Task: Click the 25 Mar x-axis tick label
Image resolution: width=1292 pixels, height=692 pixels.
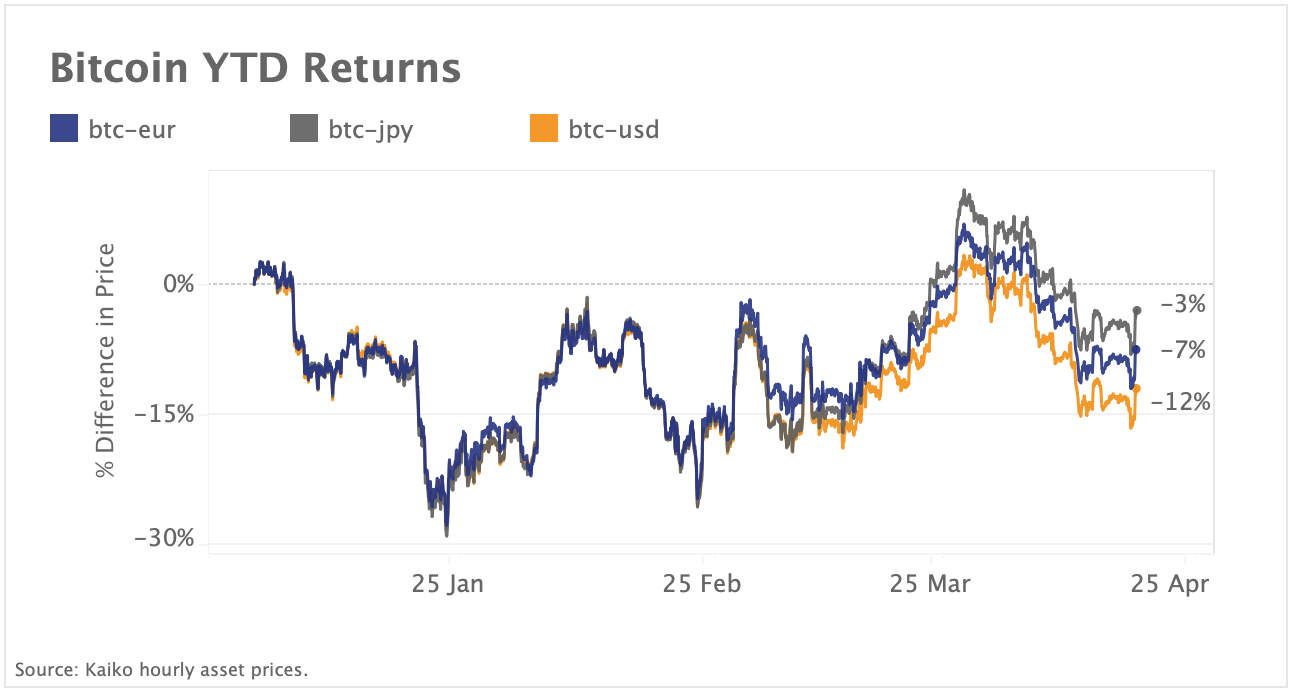Action: (930, 584)
